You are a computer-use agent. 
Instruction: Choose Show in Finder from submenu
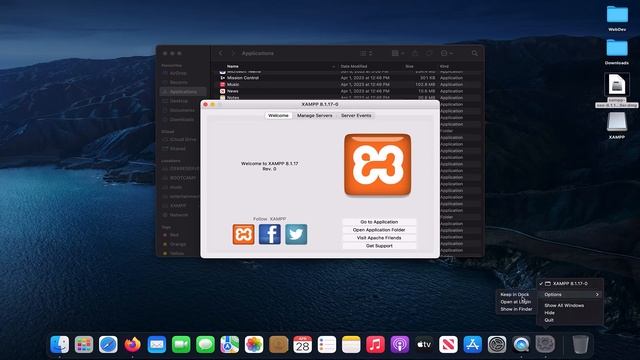pos(516,309)
